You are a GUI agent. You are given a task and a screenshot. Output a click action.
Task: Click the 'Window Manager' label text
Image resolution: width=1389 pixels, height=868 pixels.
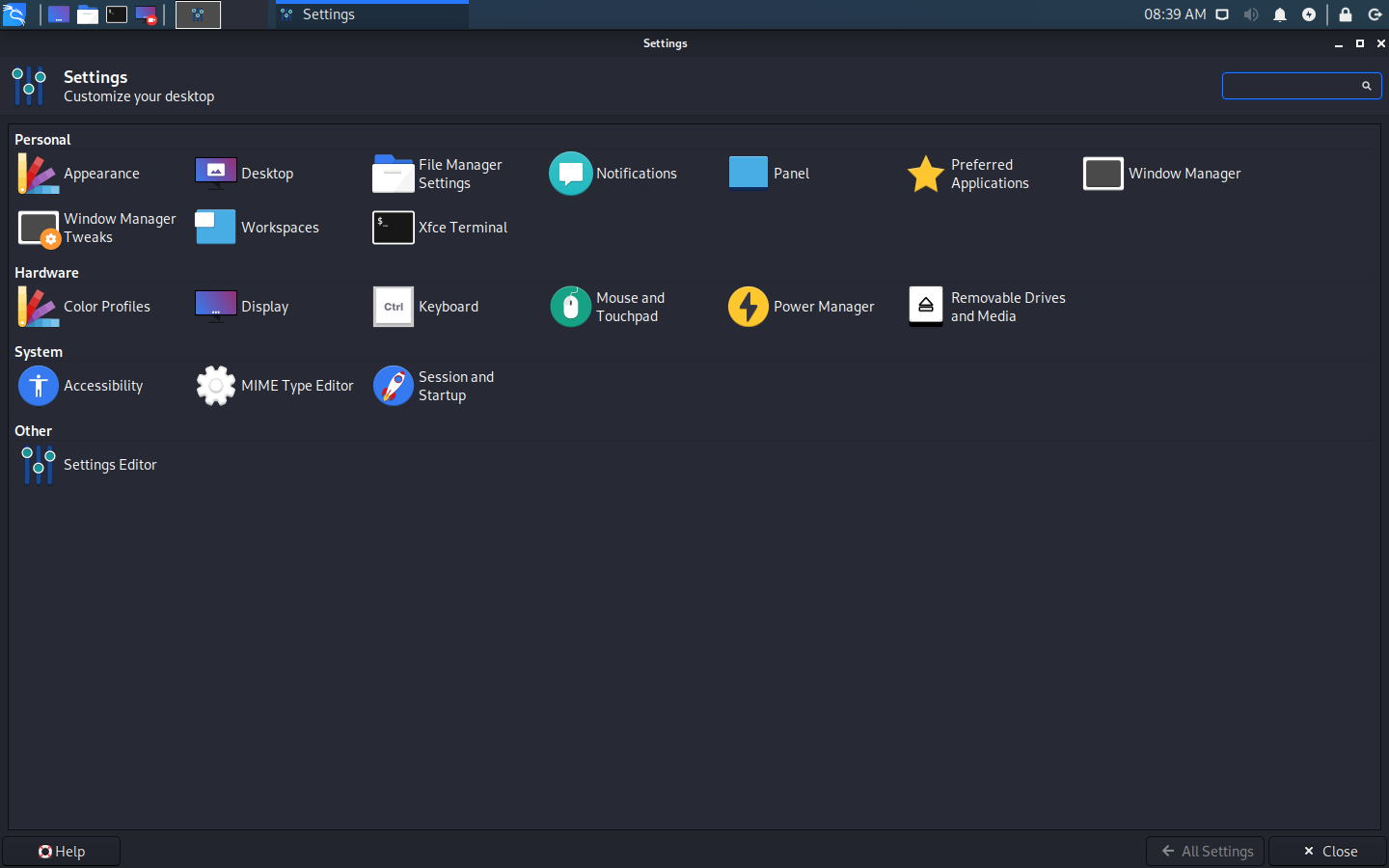click(x=1185, y=174)
